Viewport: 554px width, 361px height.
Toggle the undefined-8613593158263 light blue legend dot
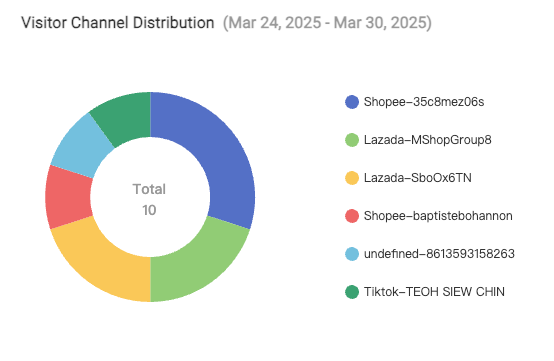[352, 254]
